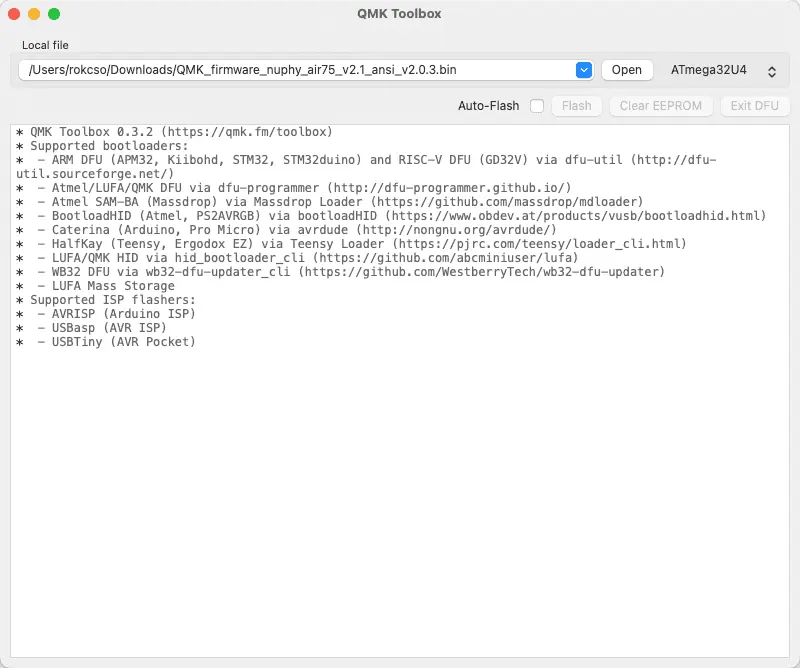The width and height of the screenshot is (800, 668).
Task: Click the BootloadHID (Atmel, PS2AVRGB) log line
Action: (391, 216)
